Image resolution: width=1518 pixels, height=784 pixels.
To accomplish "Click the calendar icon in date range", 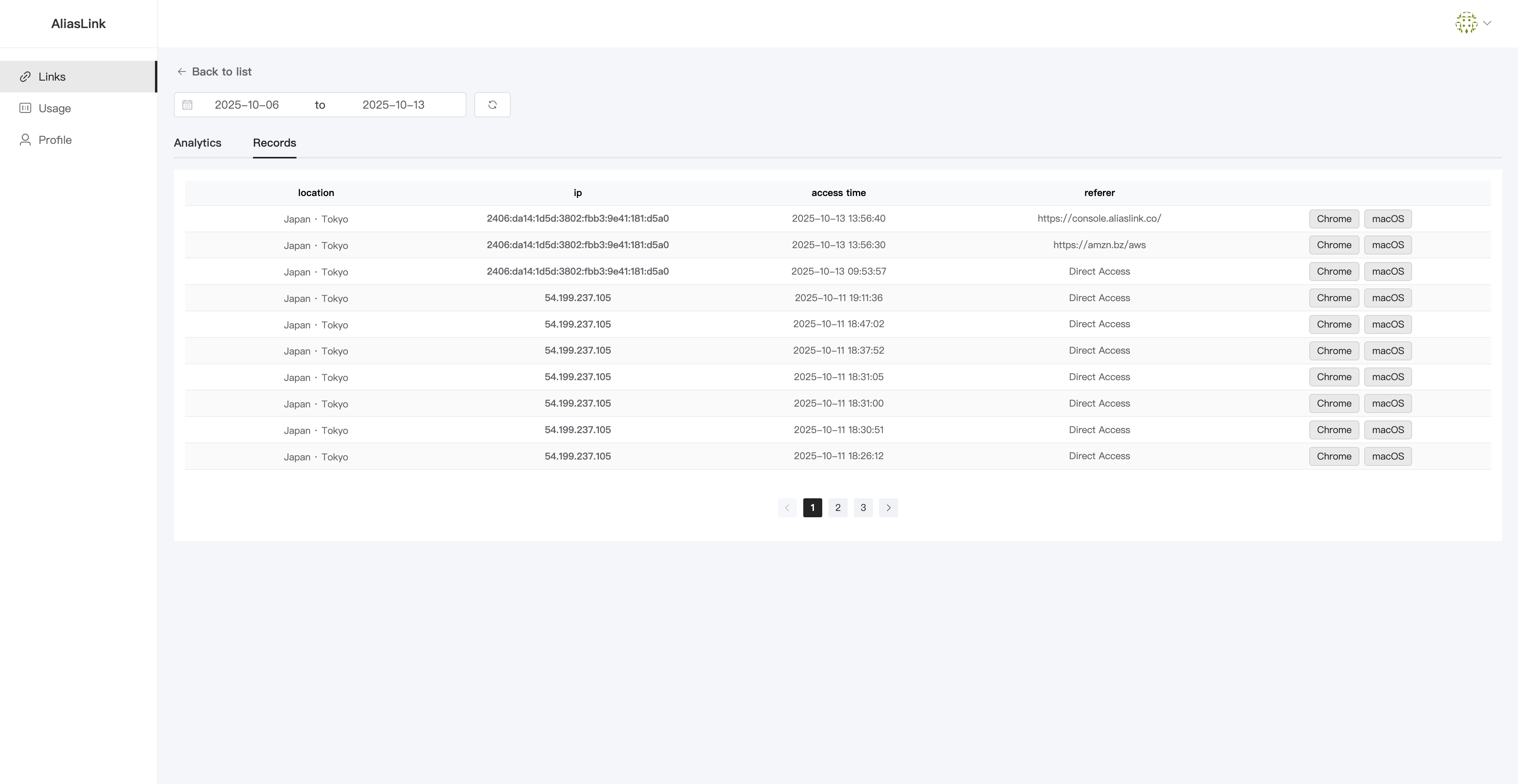I will pos(187,105).
